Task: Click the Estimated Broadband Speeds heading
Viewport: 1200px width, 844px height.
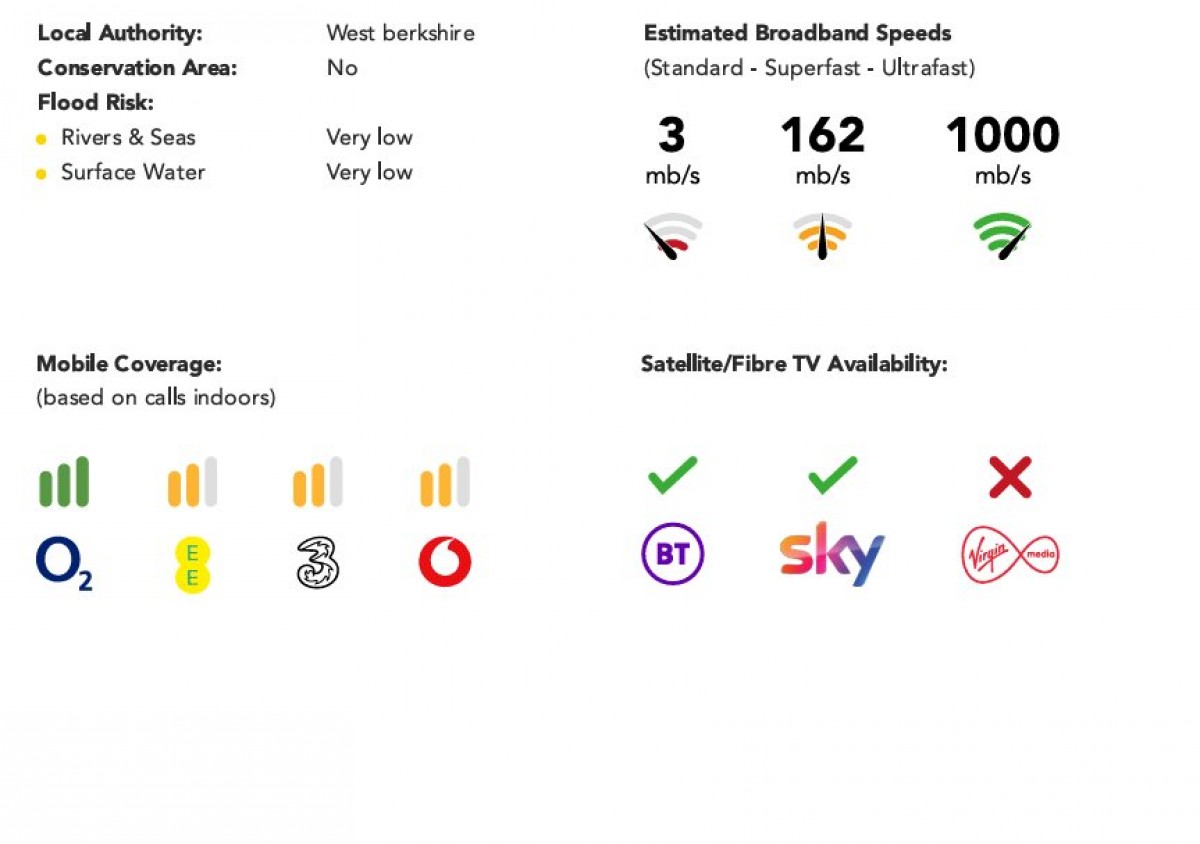Action: click(x=798, y=33)
